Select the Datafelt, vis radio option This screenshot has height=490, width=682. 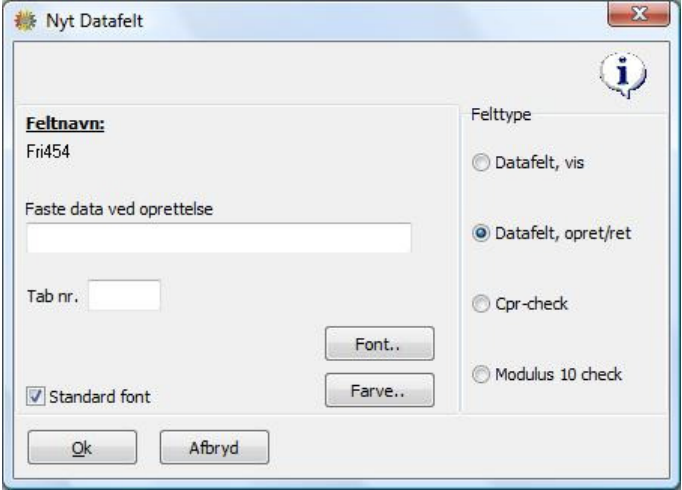pos(481,163)
